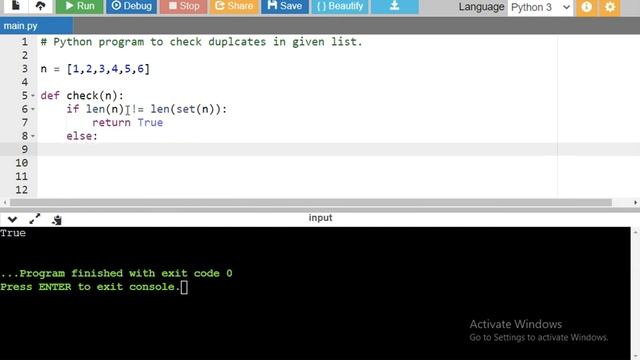The width and height of the screenshot is (640, 360).
Task: Open editor settings gear
Action: point(610,7)
